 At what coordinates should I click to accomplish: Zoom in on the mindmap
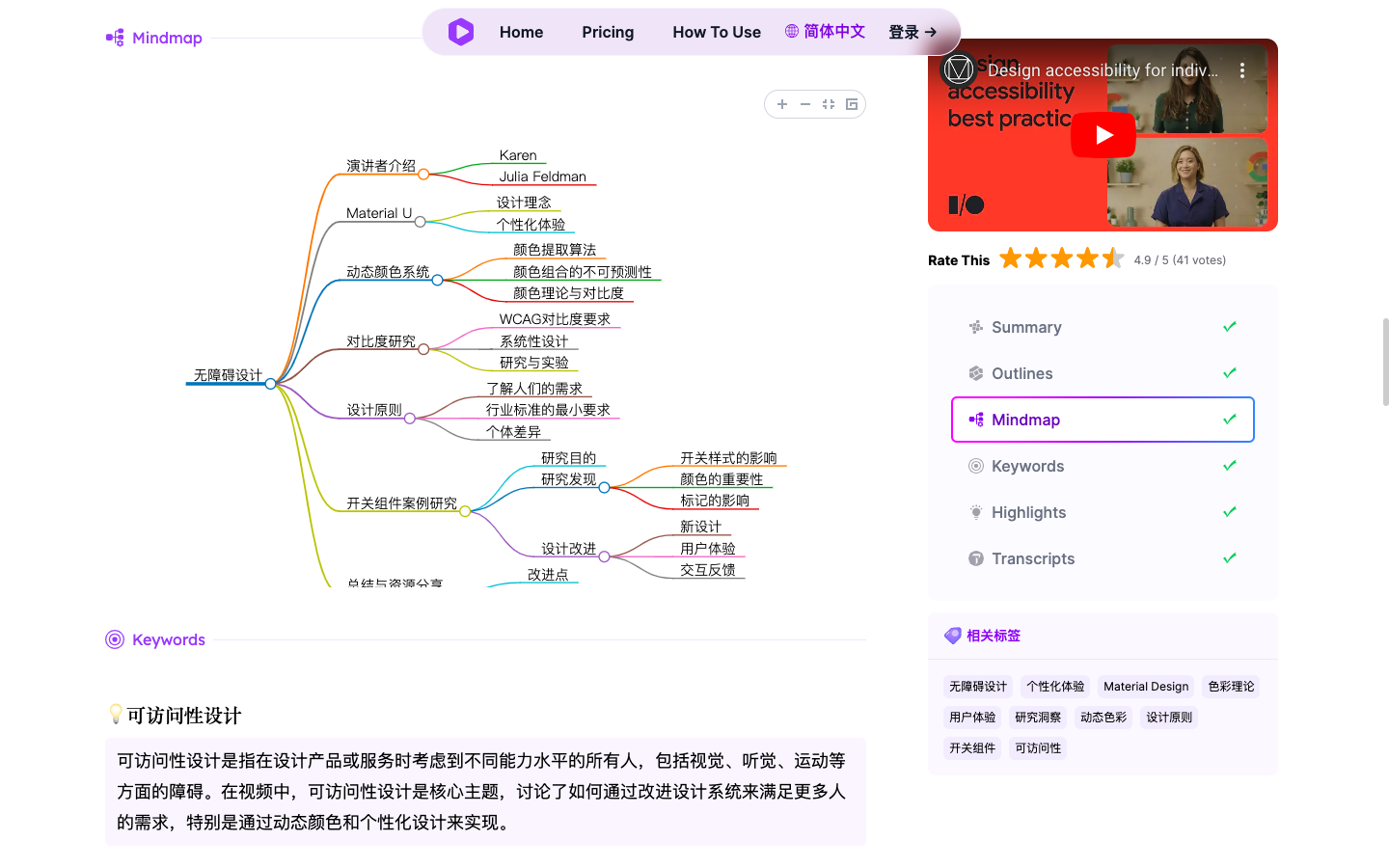click(782, 104)
